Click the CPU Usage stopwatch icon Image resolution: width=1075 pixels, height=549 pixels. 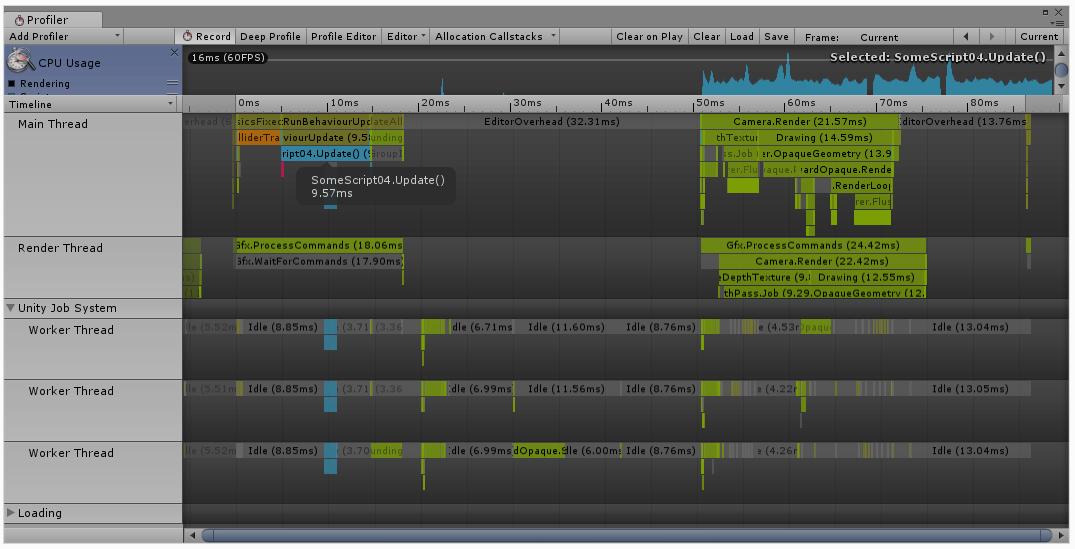[21, 61]
